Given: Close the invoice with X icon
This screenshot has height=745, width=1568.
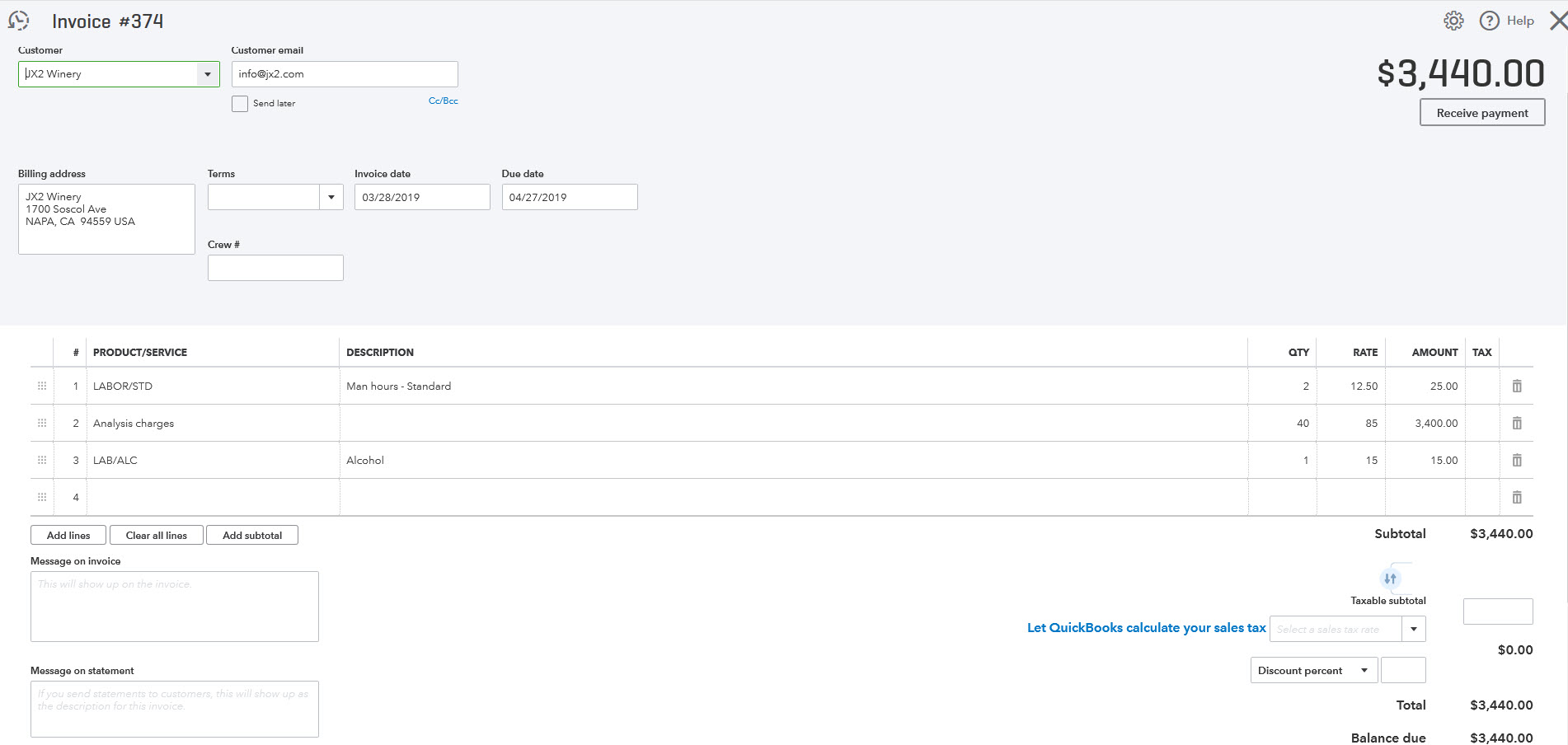Looking at the screenshot, I should [1558, 21].
